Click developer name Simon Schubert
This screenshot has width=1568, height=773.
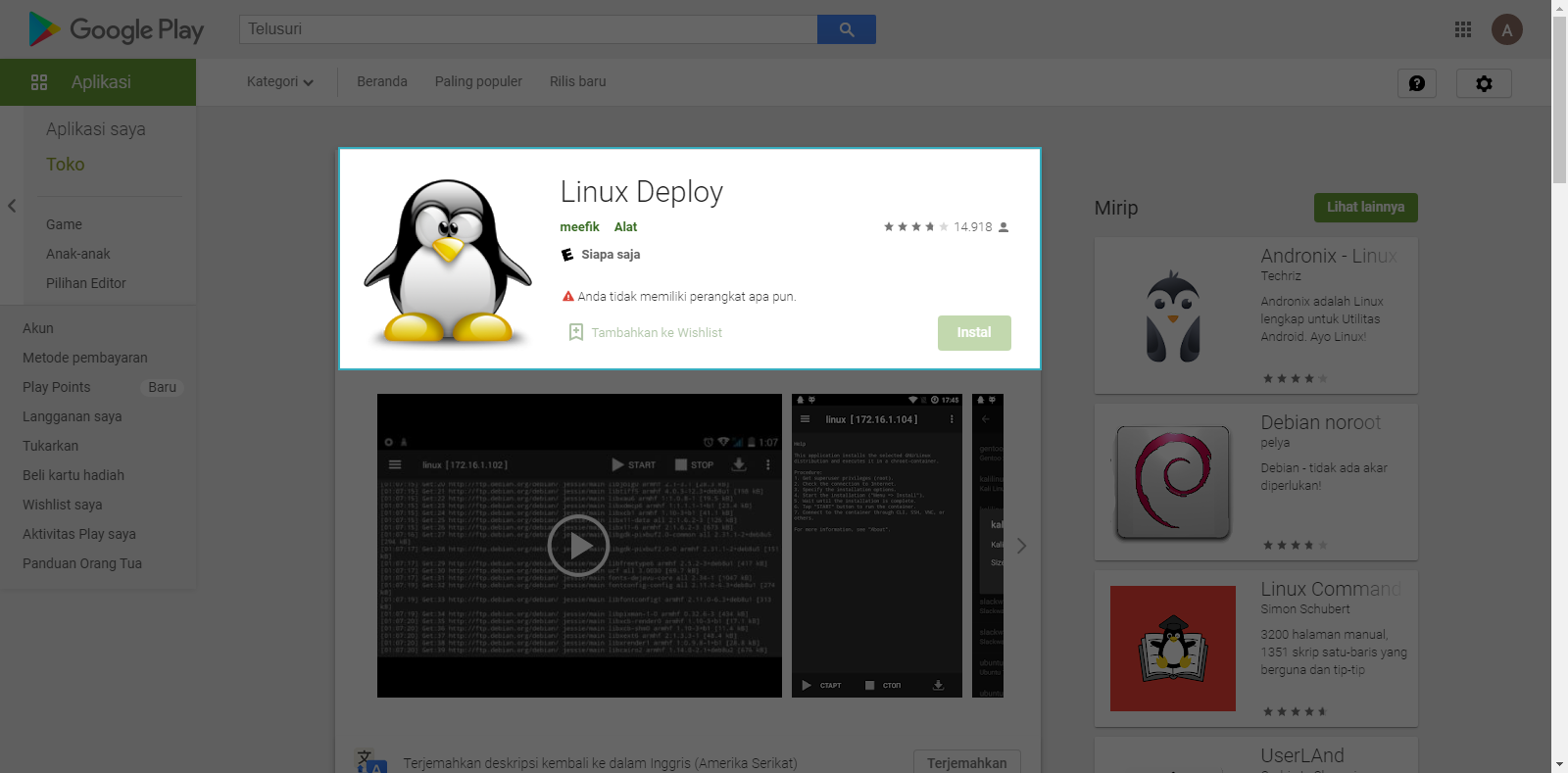tap(1305, 609)
